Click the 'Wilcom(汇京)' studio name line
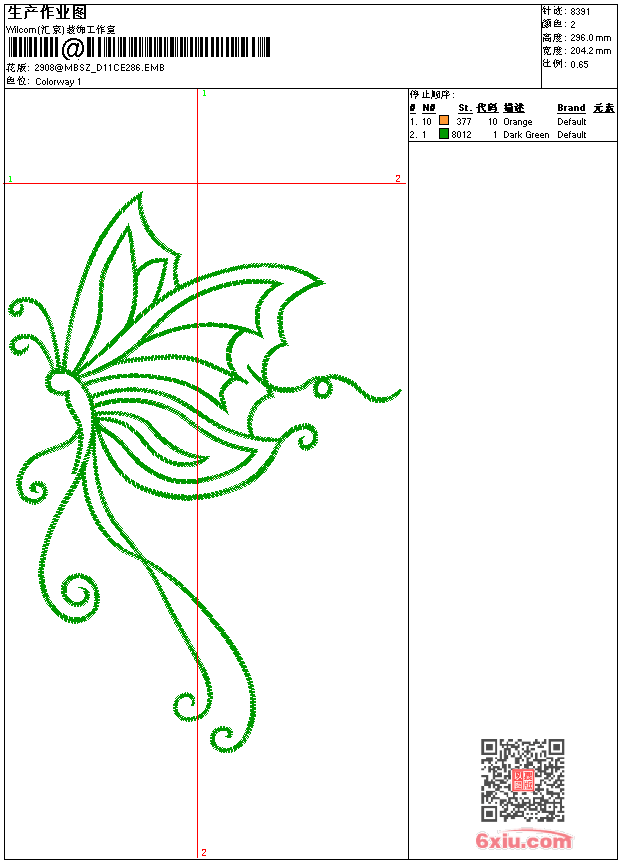Image resolution: width=620 pixels, height=860 pixels. pos(61,30)
